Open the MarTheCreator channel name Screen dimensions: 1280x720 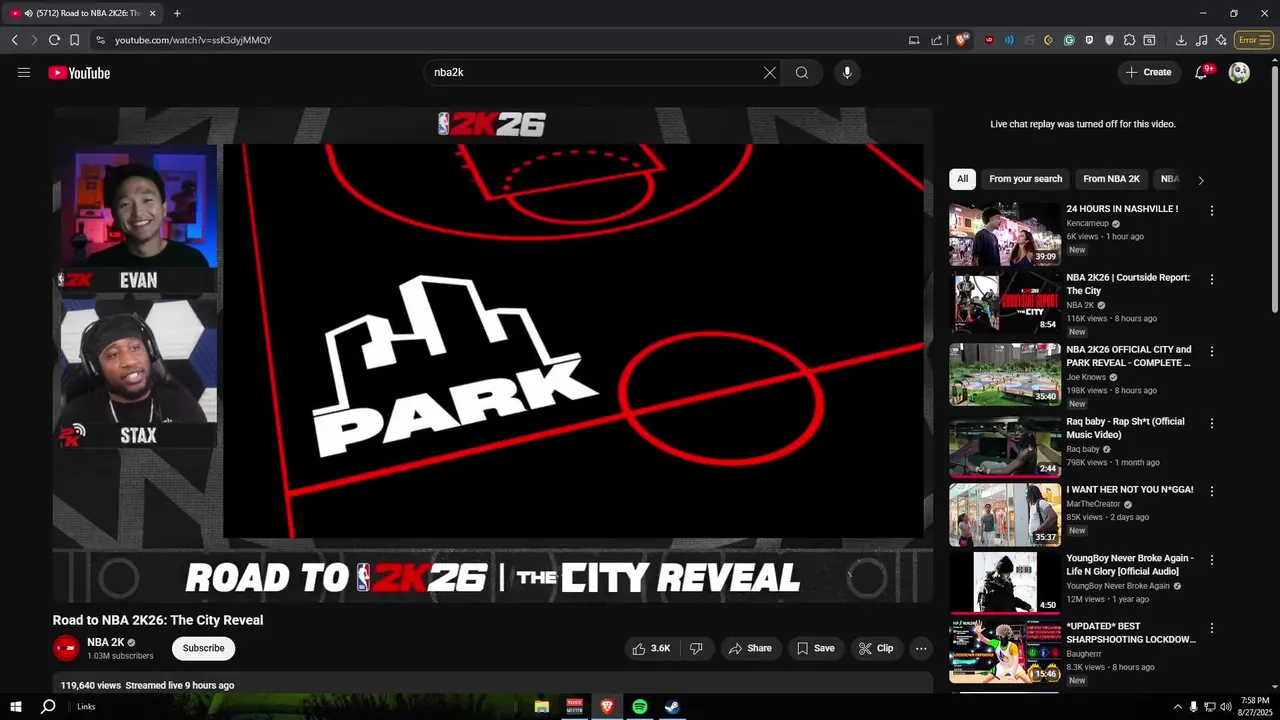1093,504
